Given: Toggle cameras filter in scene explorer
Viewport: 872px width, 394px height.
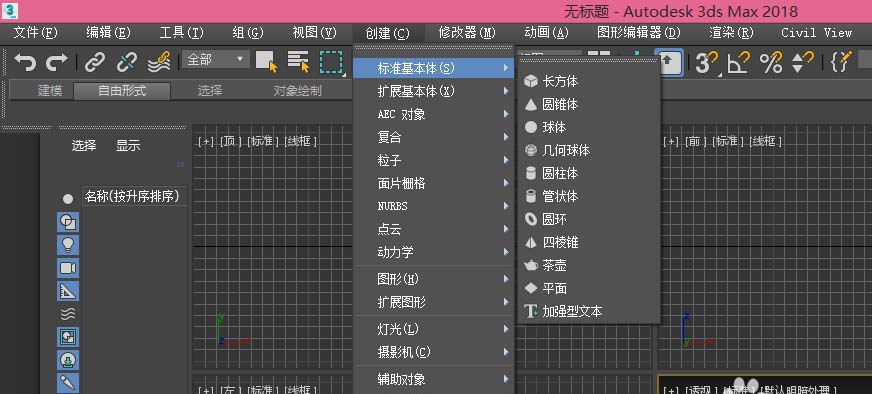Looking at the screenshot, I should click(x=68, y=268).
